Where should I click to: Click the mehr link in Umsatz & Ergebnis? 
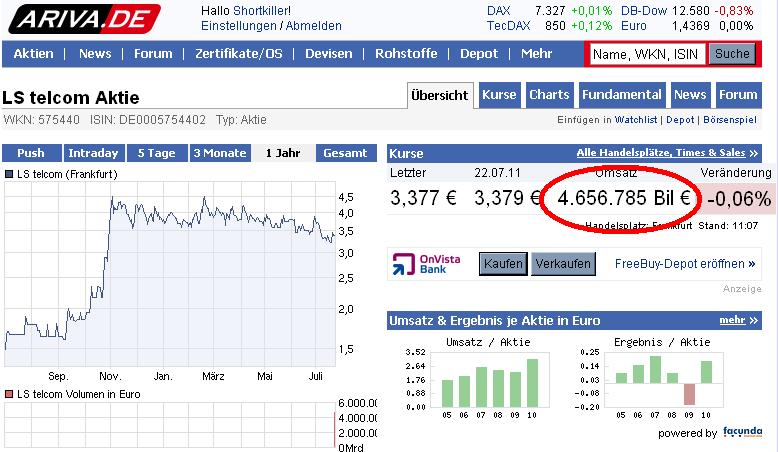(x=738, y=320)
